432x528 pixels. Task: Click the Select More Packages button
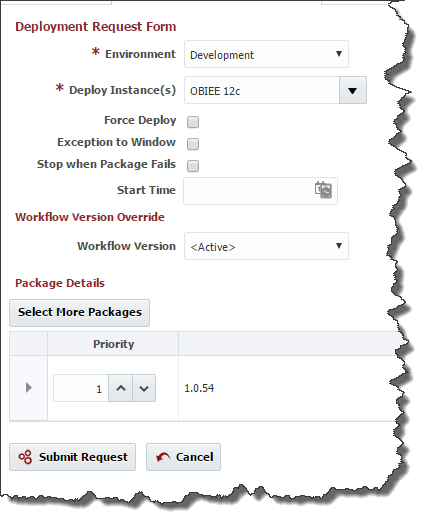pos(79,313)
